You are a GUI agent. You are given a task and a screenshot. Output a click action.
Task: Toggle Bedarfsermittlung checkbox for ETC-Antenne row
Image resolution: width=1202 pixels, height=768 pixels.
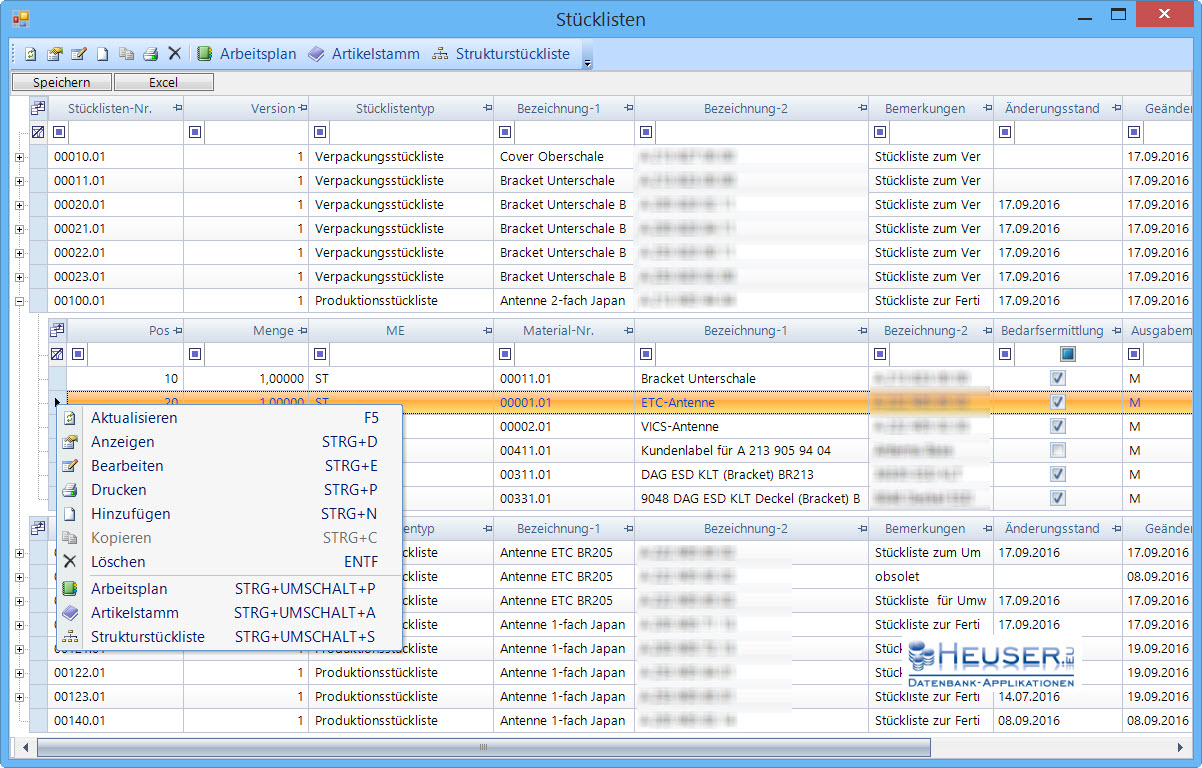(x=1058, y=402)
